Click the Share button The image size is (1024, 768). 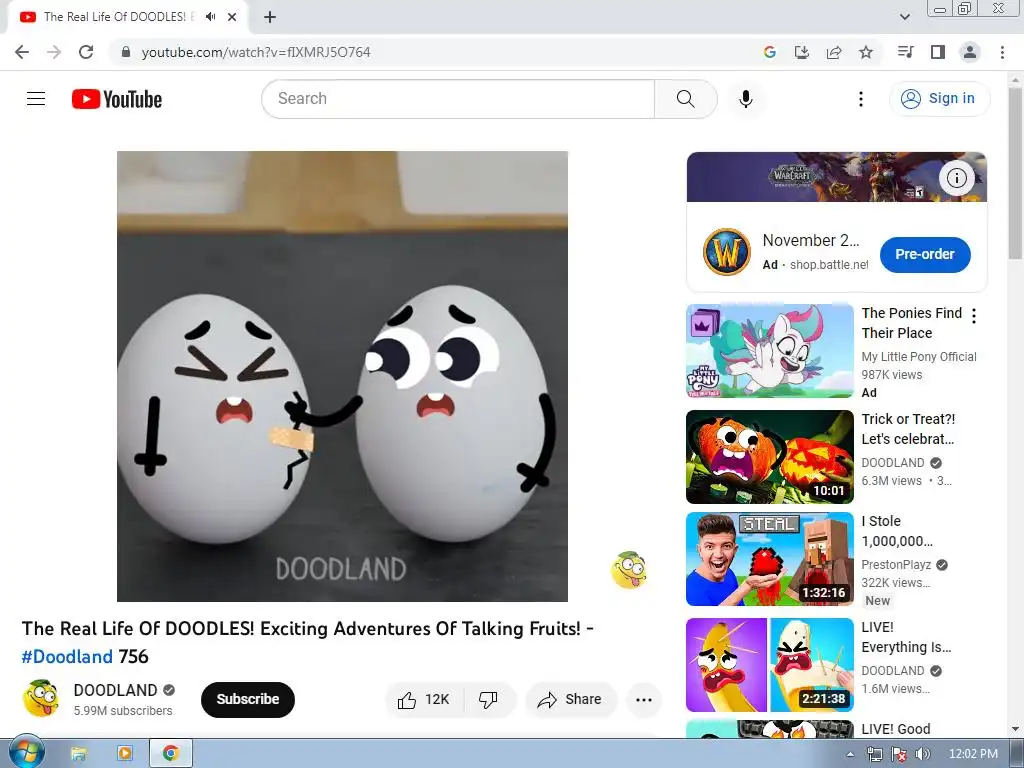tap(570, 700)
